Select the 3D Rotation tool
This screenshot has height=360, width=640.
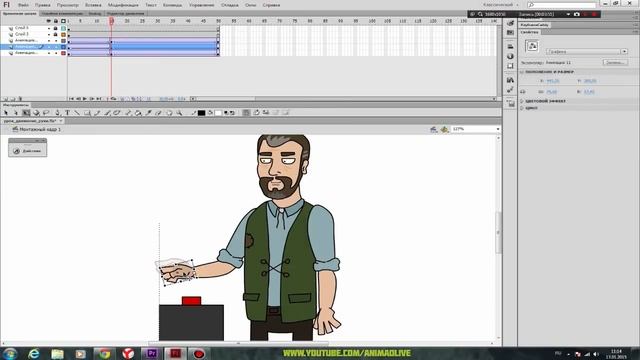tap(36, 113)
